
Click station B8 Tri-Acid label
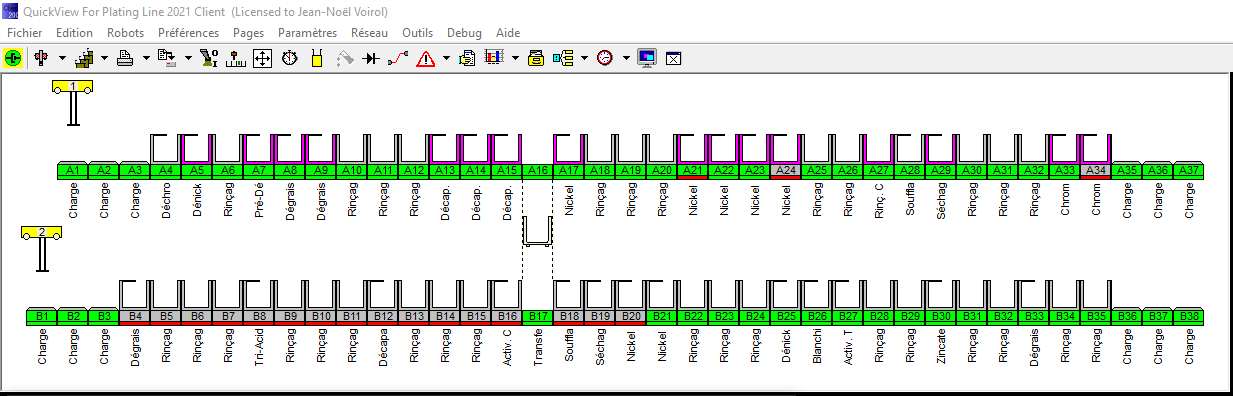(259, 317)
